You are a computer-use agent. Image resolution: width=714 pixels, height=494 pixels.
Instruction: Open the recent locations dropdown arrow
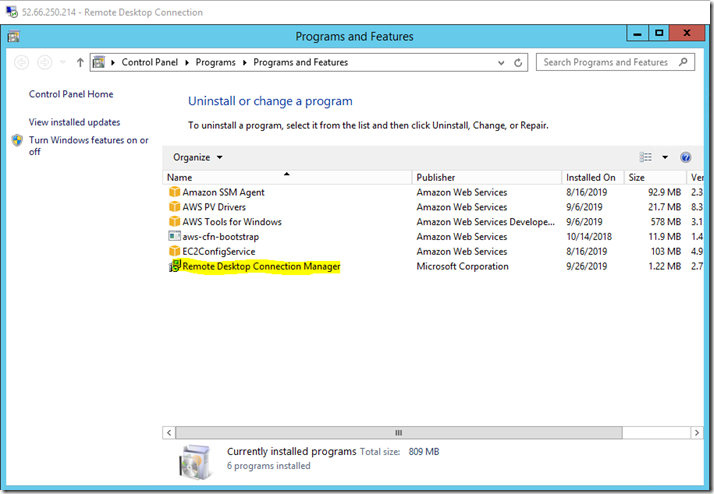63,62
